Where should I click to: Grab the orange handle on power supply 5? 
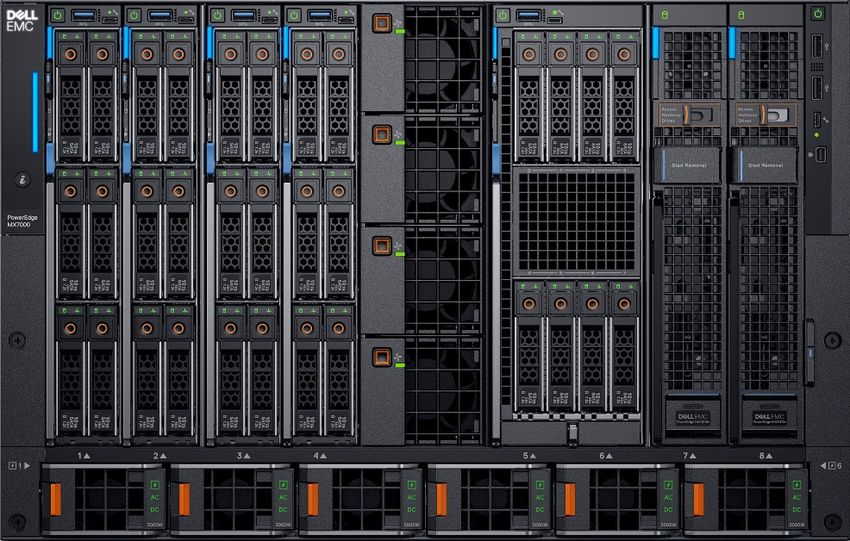click(570, 499)
